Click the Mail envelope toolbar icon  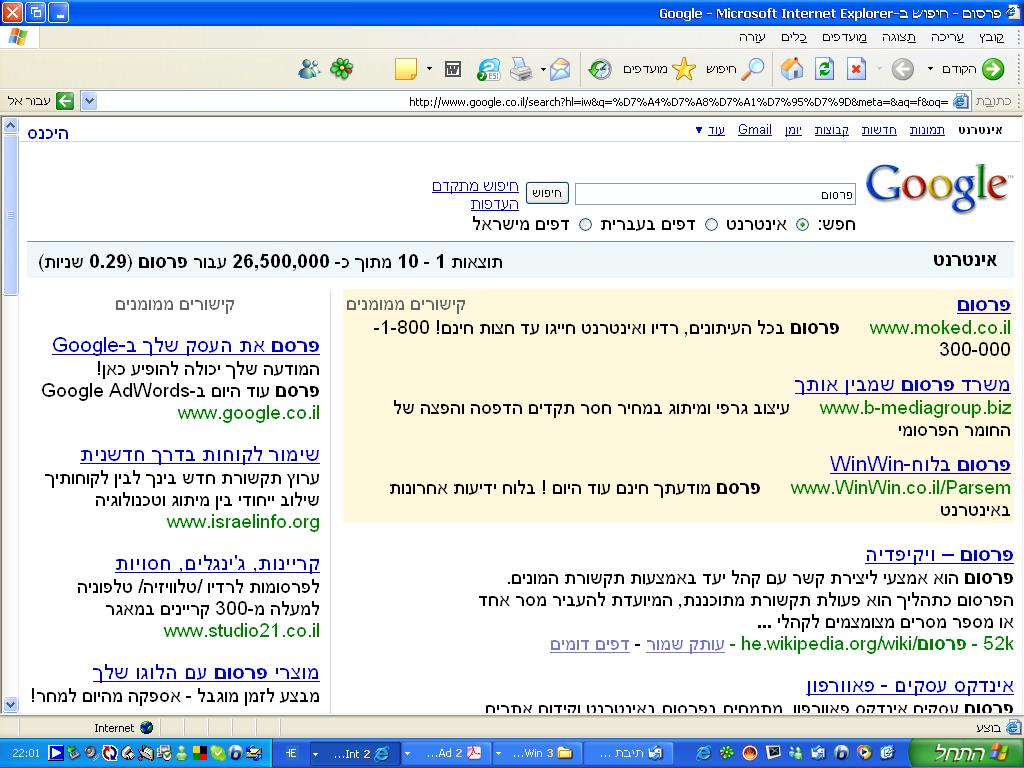point(560,69)
